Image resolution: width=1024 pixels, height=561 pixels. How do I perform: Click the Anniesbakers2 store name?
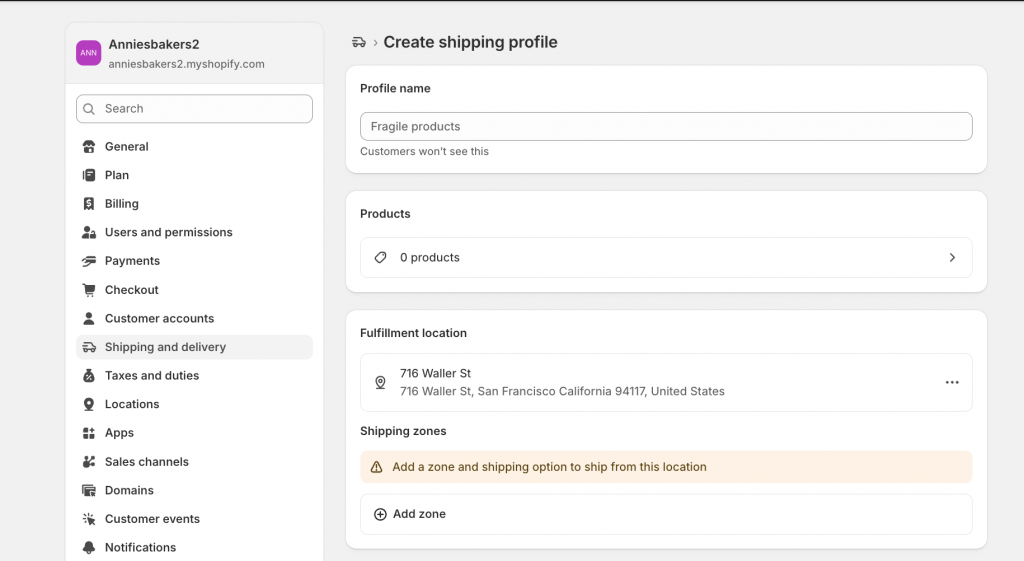tap(154, 44)
